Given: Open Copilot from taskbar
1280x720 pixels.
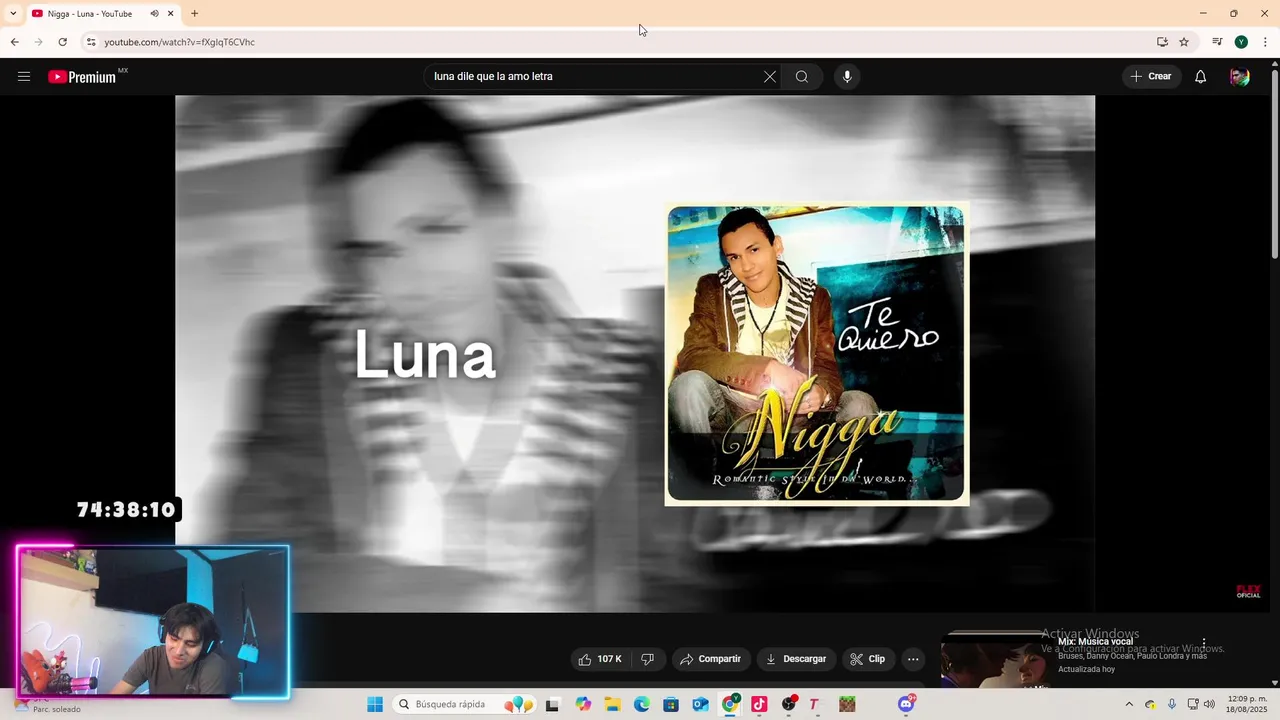Looking at the screenshot, I should pos(583,704).
